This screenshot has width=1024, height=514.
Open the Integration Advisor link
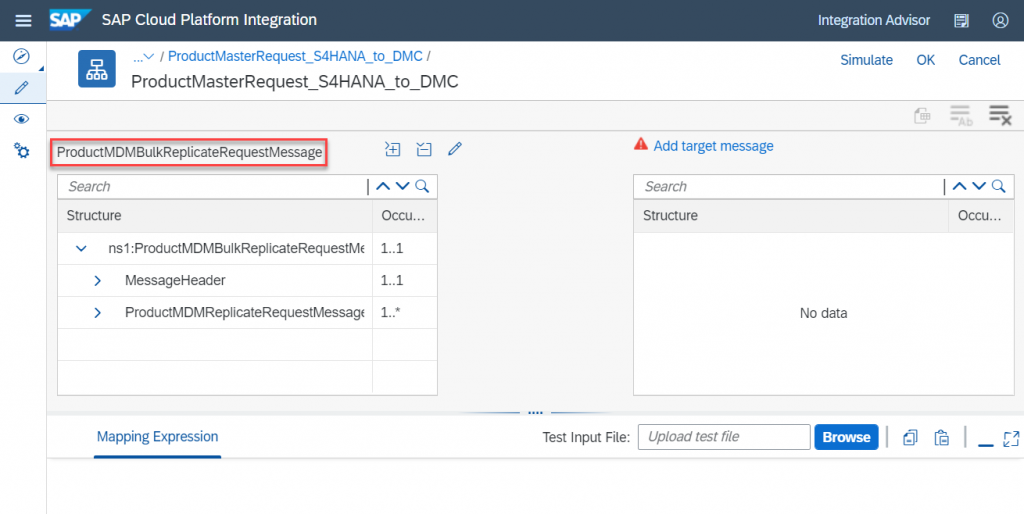tap(874, 20)
